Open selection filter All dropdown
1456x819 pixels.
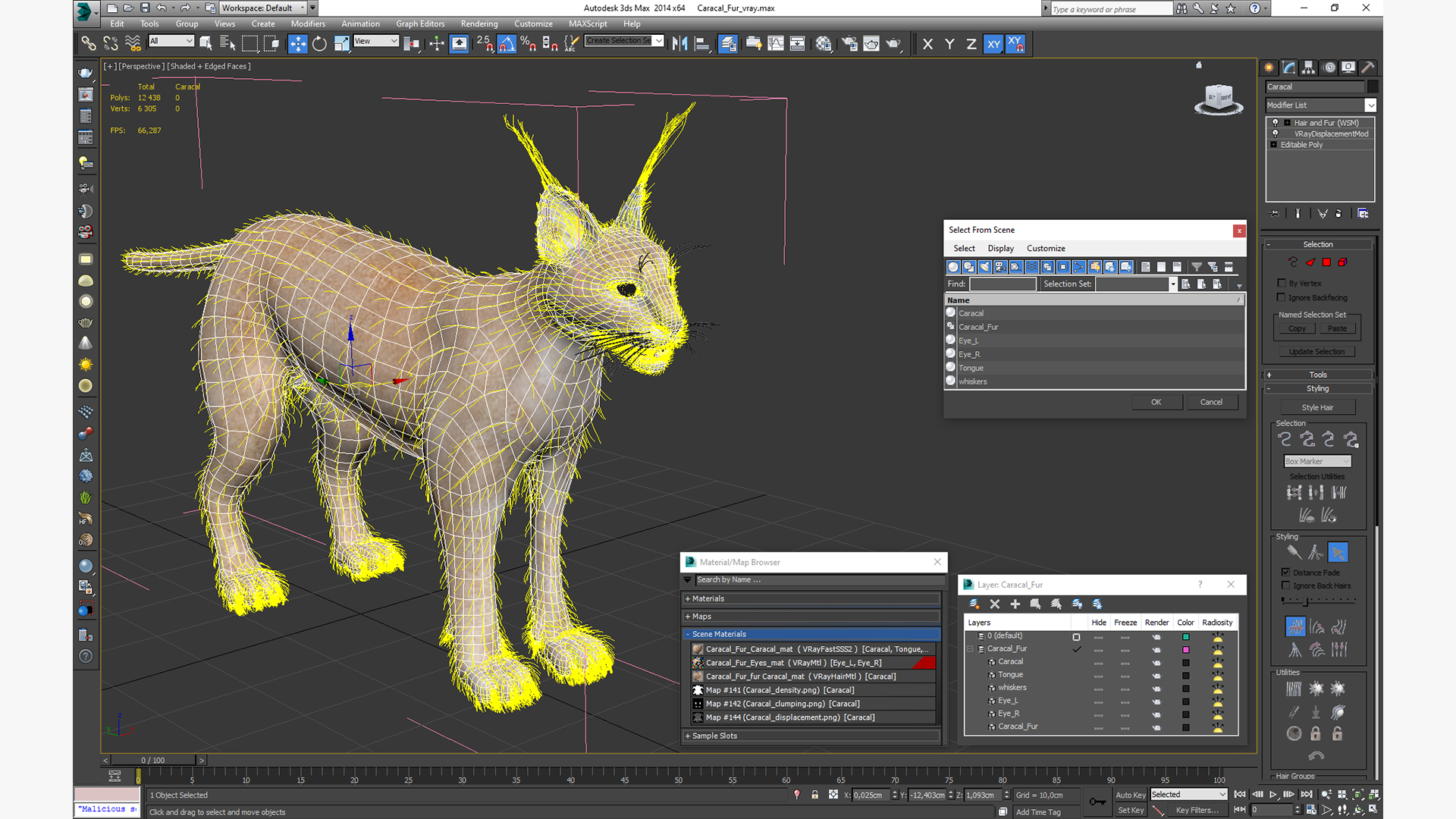171,41
